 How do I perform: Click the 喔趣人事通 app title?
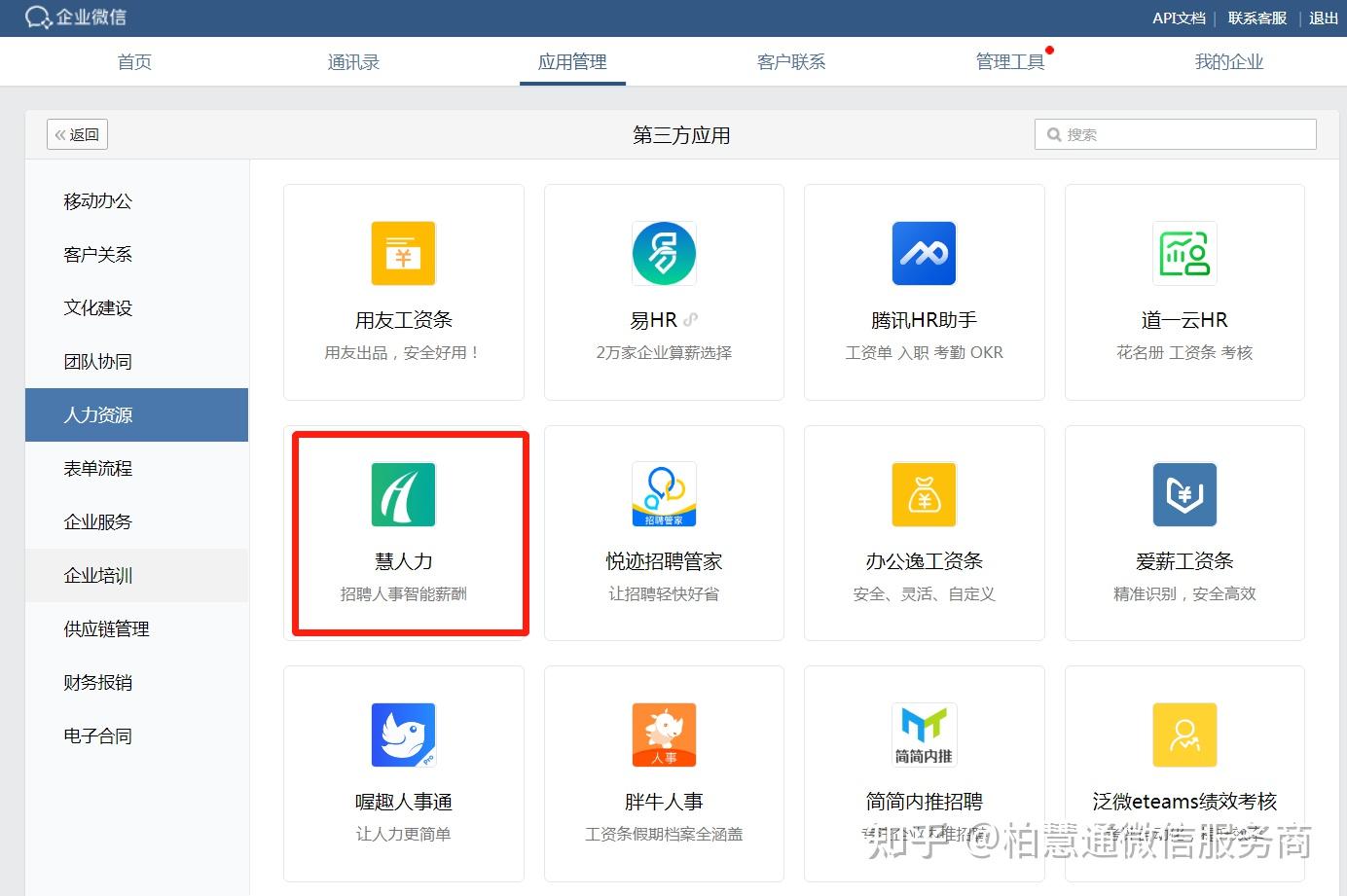pyautogui.click(x=403, y=802)
